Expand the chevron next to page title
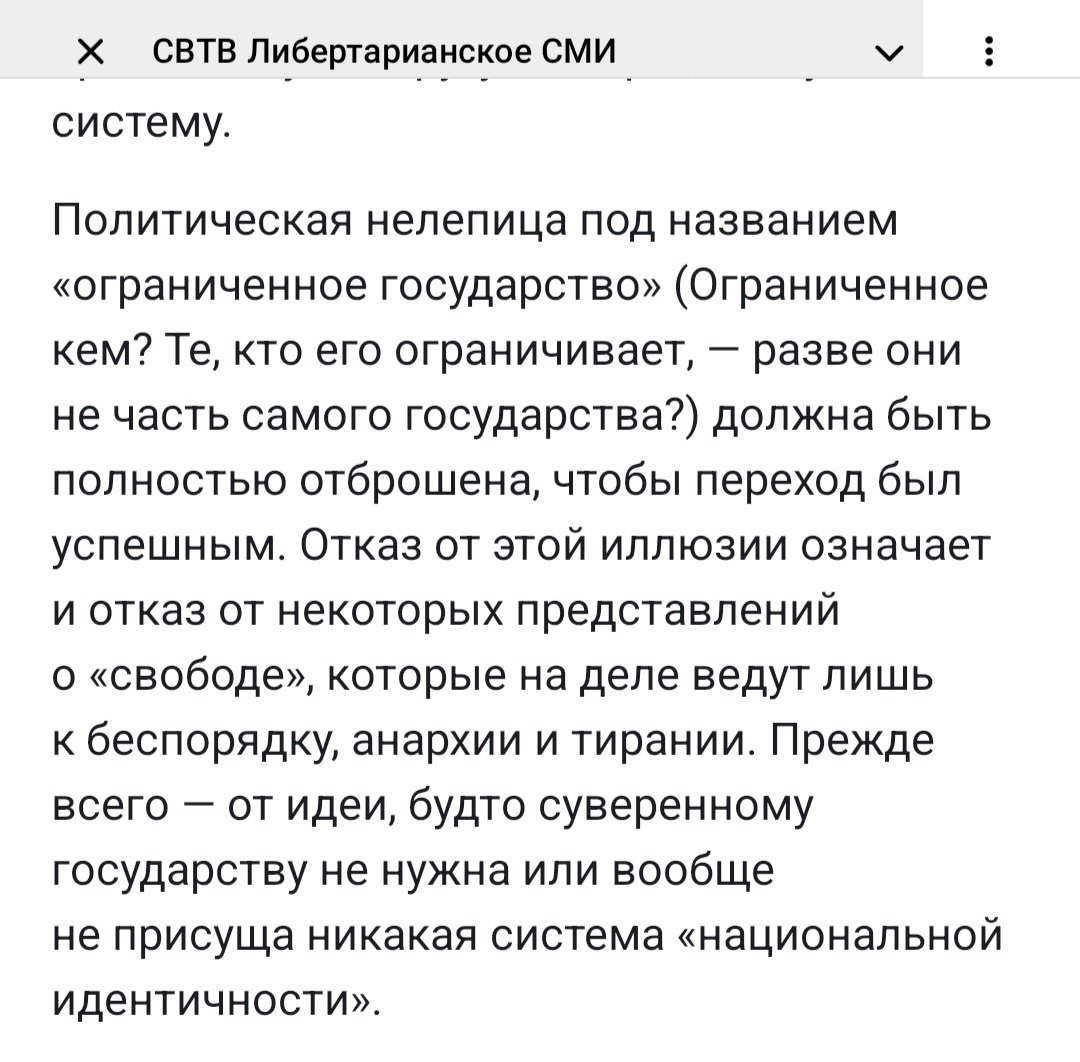This screenshot has width=1080, height=1062. coord(889,53)
